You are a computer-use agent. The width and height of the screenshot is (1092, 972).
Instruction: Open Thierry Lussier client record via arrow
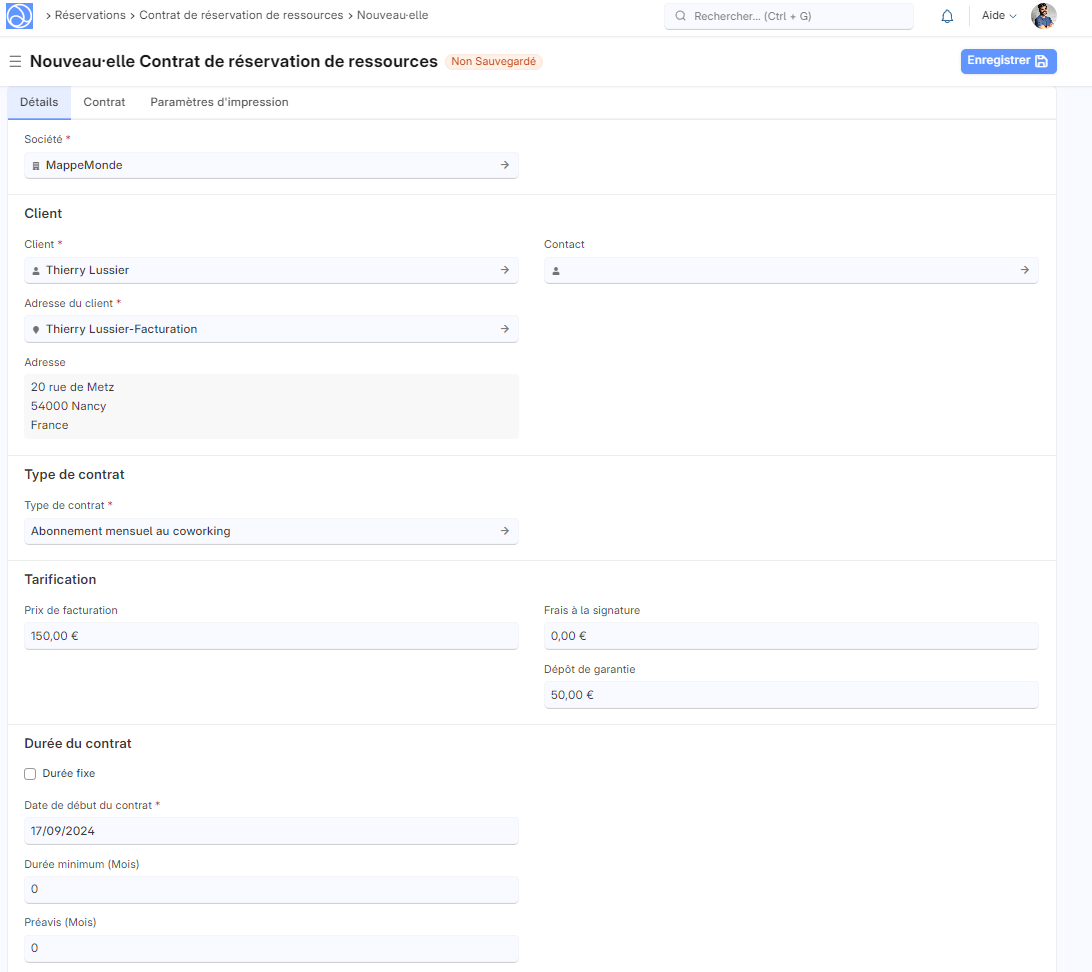click(x=505, y=270)
